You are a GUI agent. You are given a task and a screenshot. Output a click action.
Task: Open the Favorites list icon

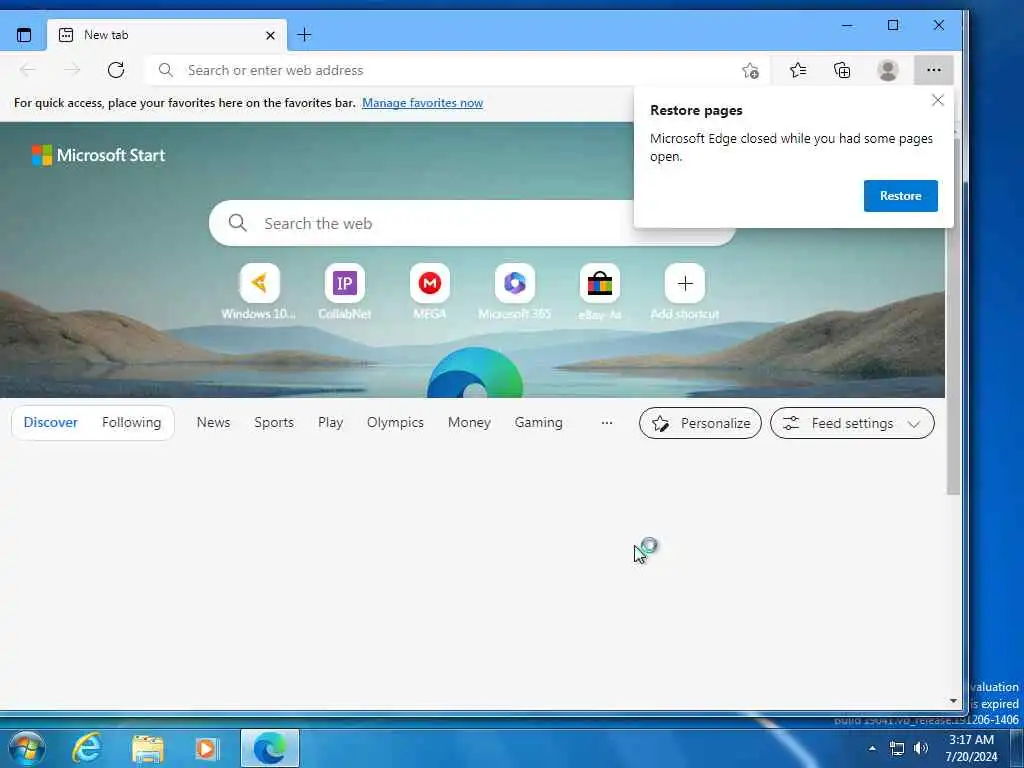pyautogui.click(x=798, y=70)
